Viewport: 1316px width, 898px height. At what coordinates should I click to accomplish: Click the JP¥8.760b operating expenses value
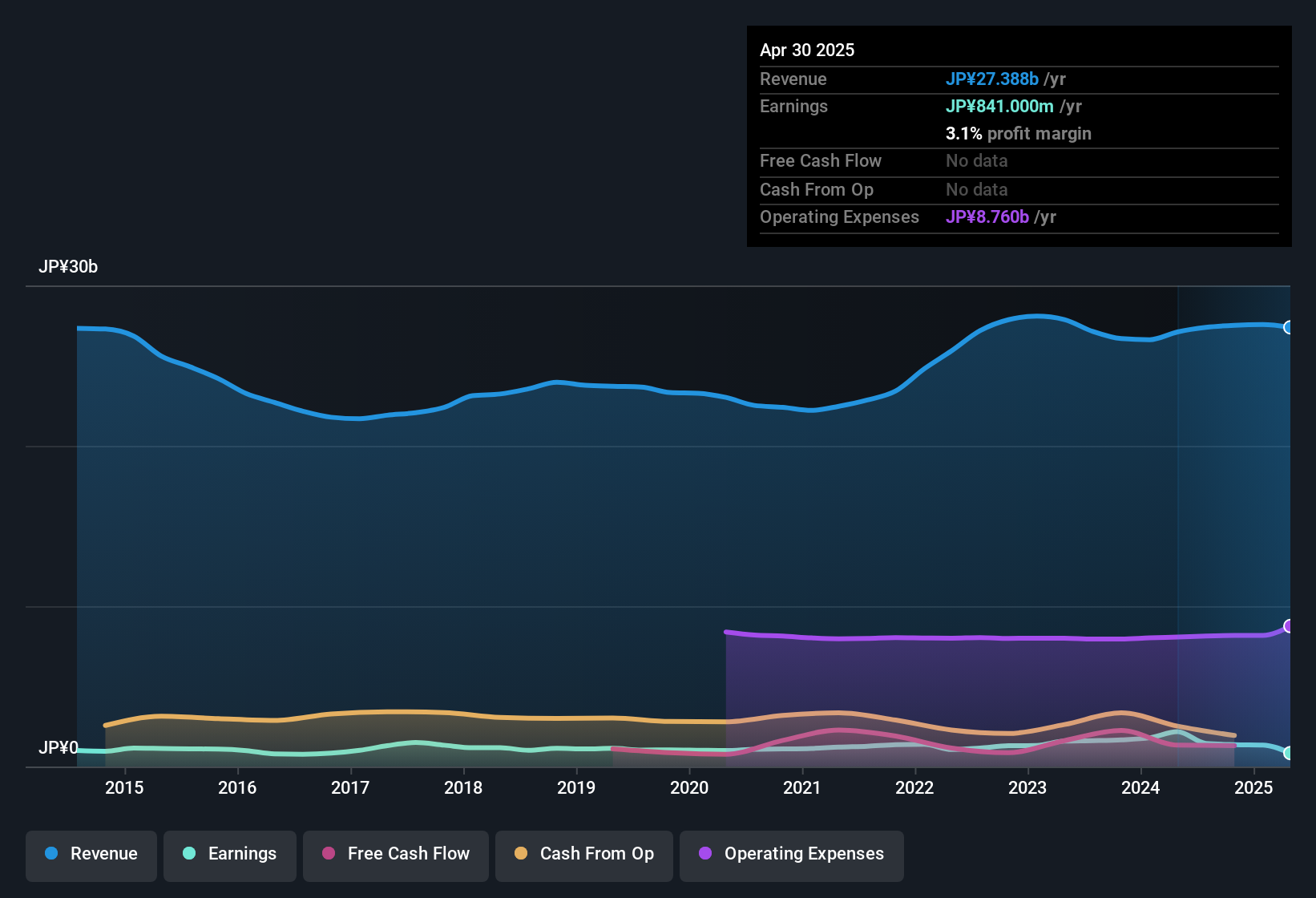pos(987,217)
